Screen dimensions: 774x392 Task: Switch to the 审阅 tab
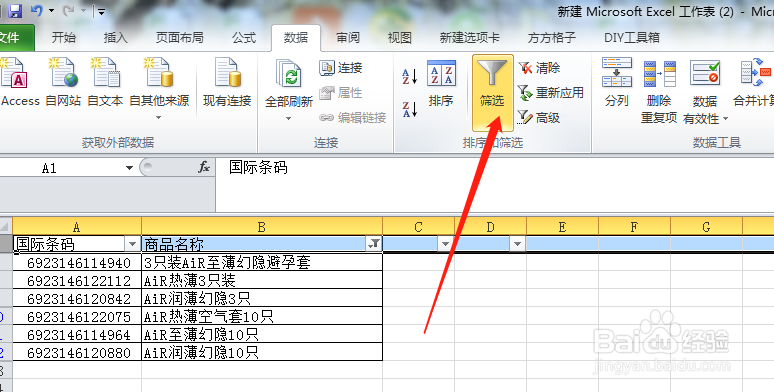(348, 38)
